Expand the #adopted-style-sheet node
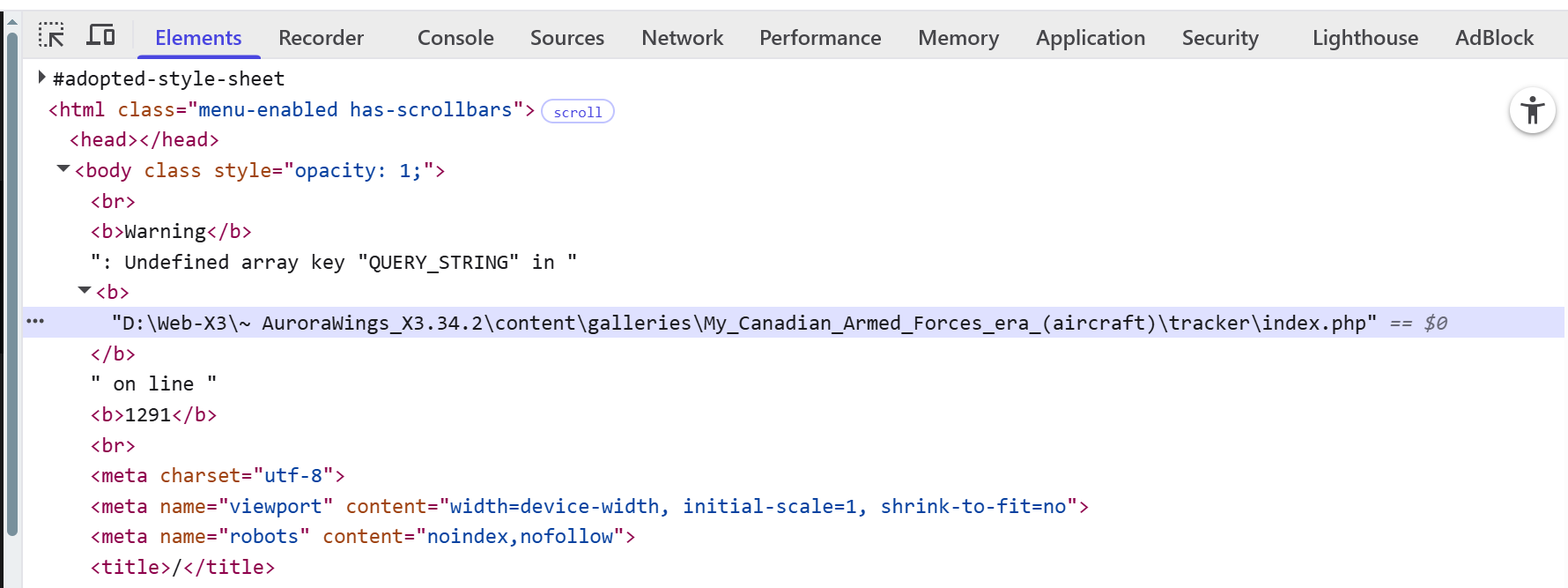Viewport: 1568px width, 588px height. (x=41, y=78)
